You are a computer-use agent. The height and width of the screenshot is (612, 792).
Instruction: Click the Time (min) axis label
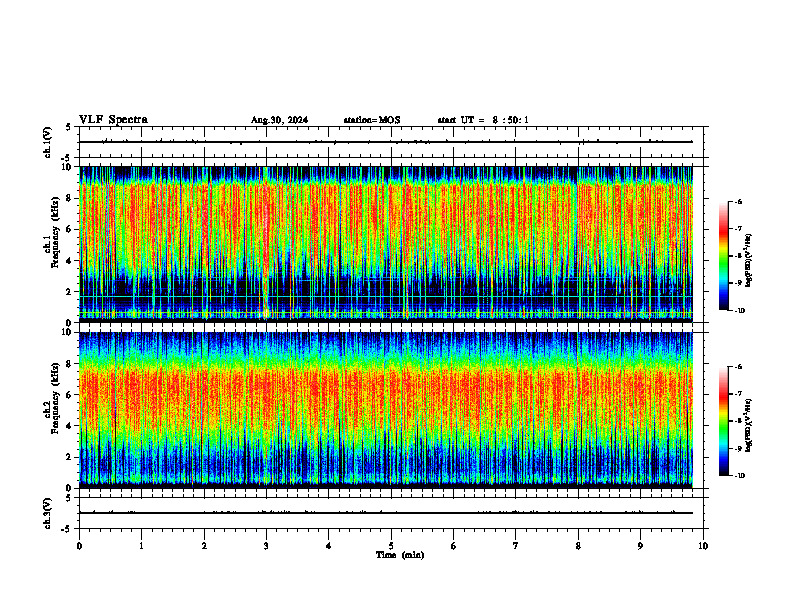point(400,555)
